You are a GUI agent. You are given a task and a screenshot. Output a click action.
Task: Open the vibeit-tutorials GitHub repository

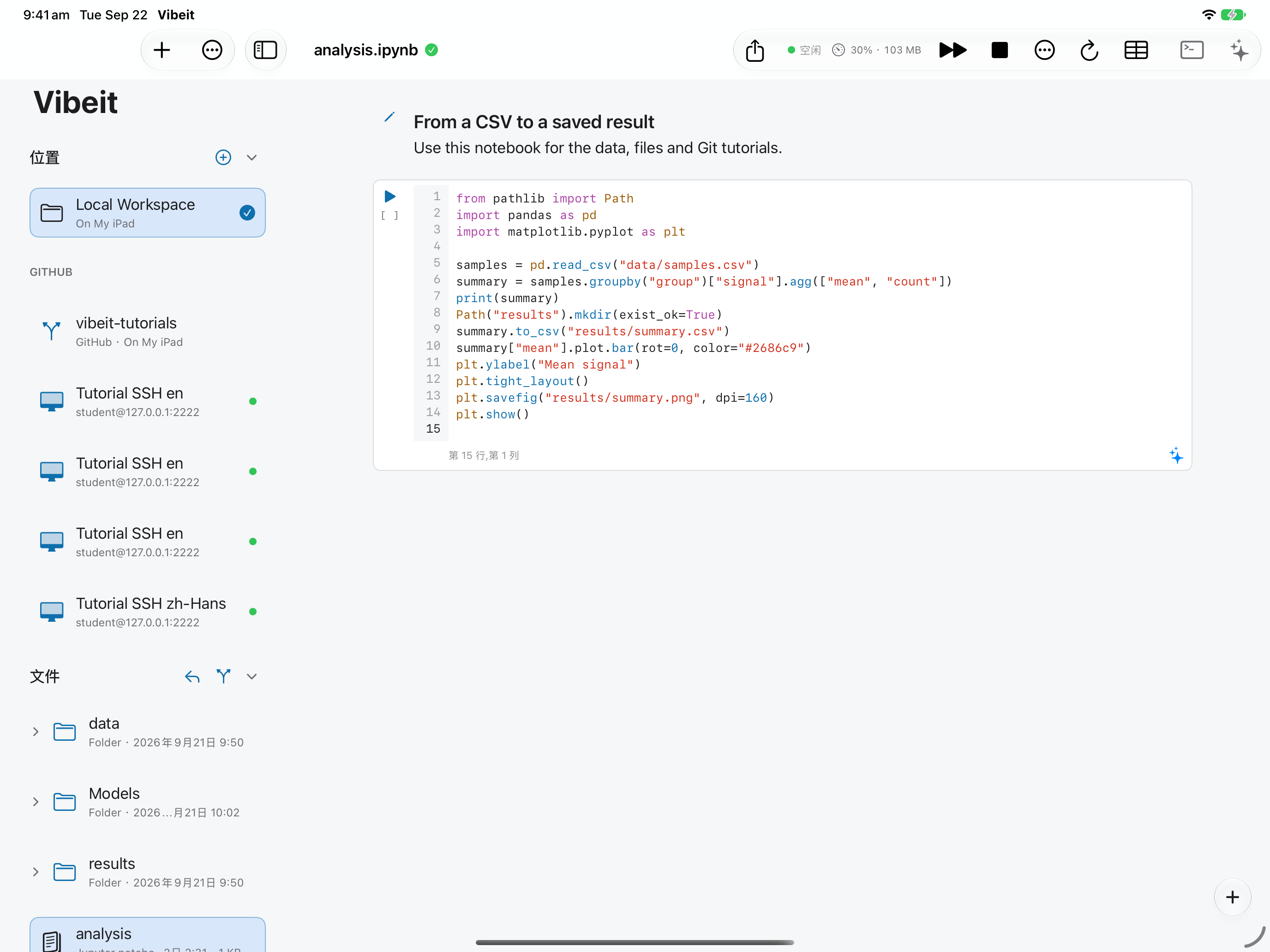(148, 331)
